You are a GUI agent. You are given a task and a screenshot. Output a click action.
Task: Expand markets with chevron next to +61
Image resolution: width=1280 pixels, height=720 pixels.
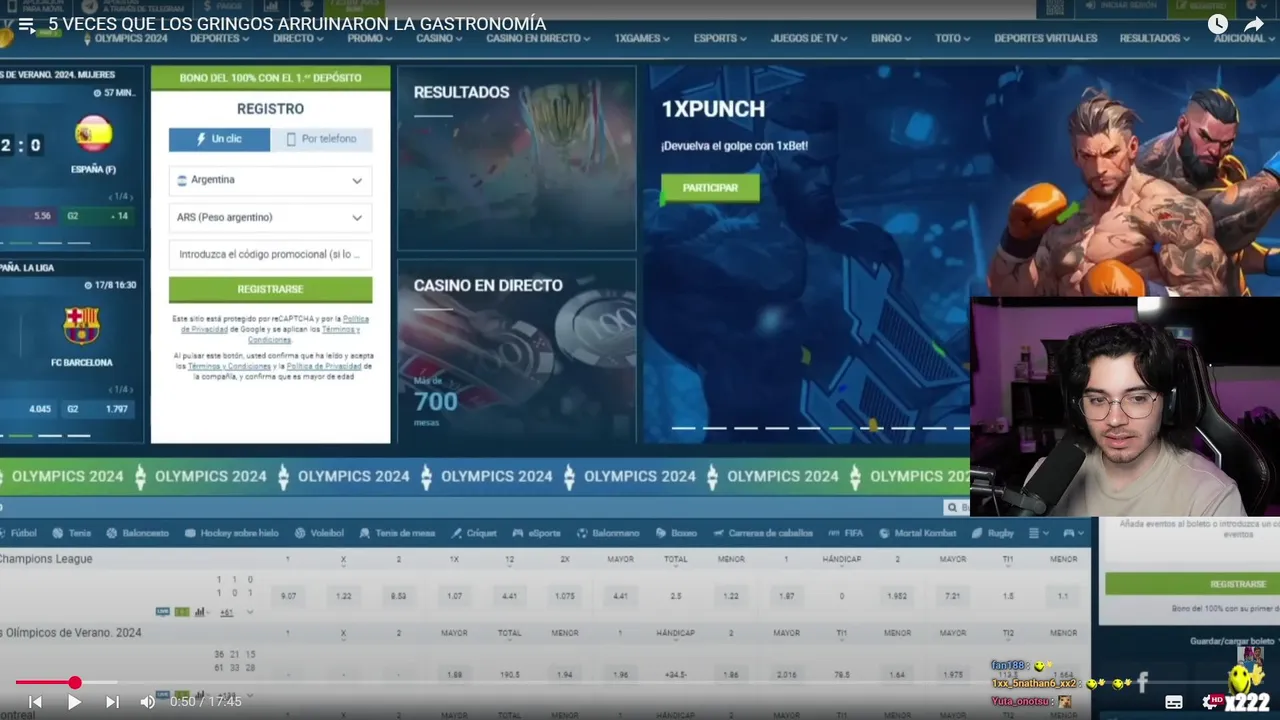point(250,611)
